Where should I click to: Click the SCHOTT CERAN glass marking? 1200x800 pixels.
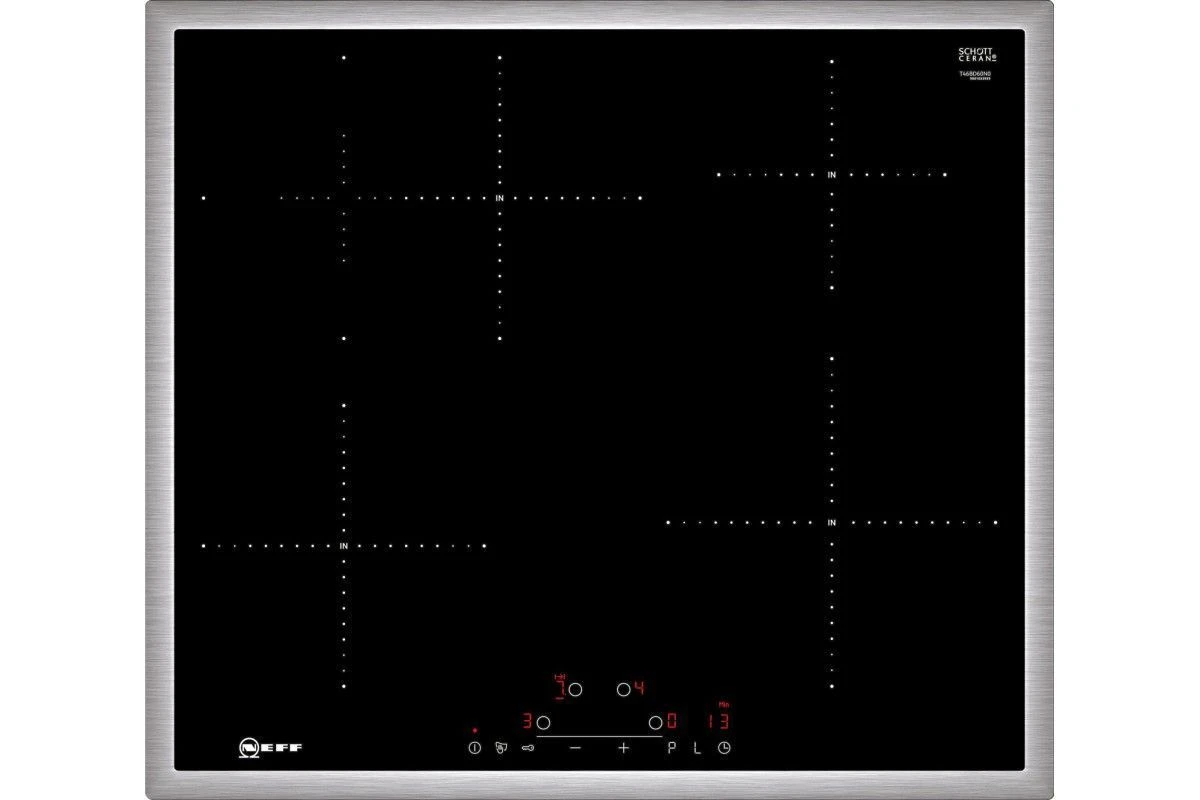tap(978, 55)
